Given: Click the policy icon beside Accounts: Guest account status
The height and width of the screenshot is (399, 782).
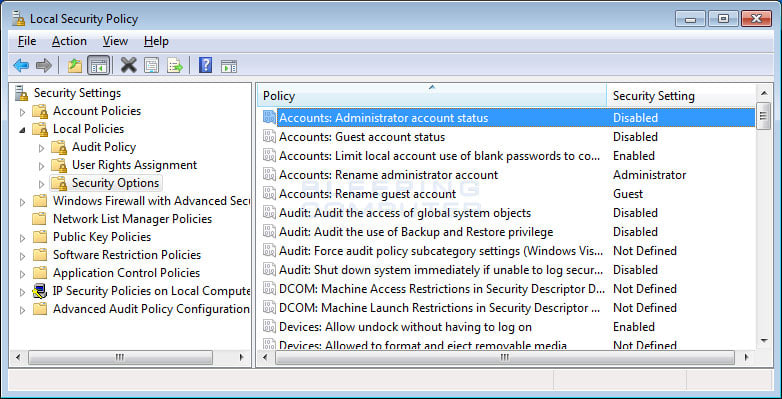Looking at the screenshot, I should (x=269, y=137).
